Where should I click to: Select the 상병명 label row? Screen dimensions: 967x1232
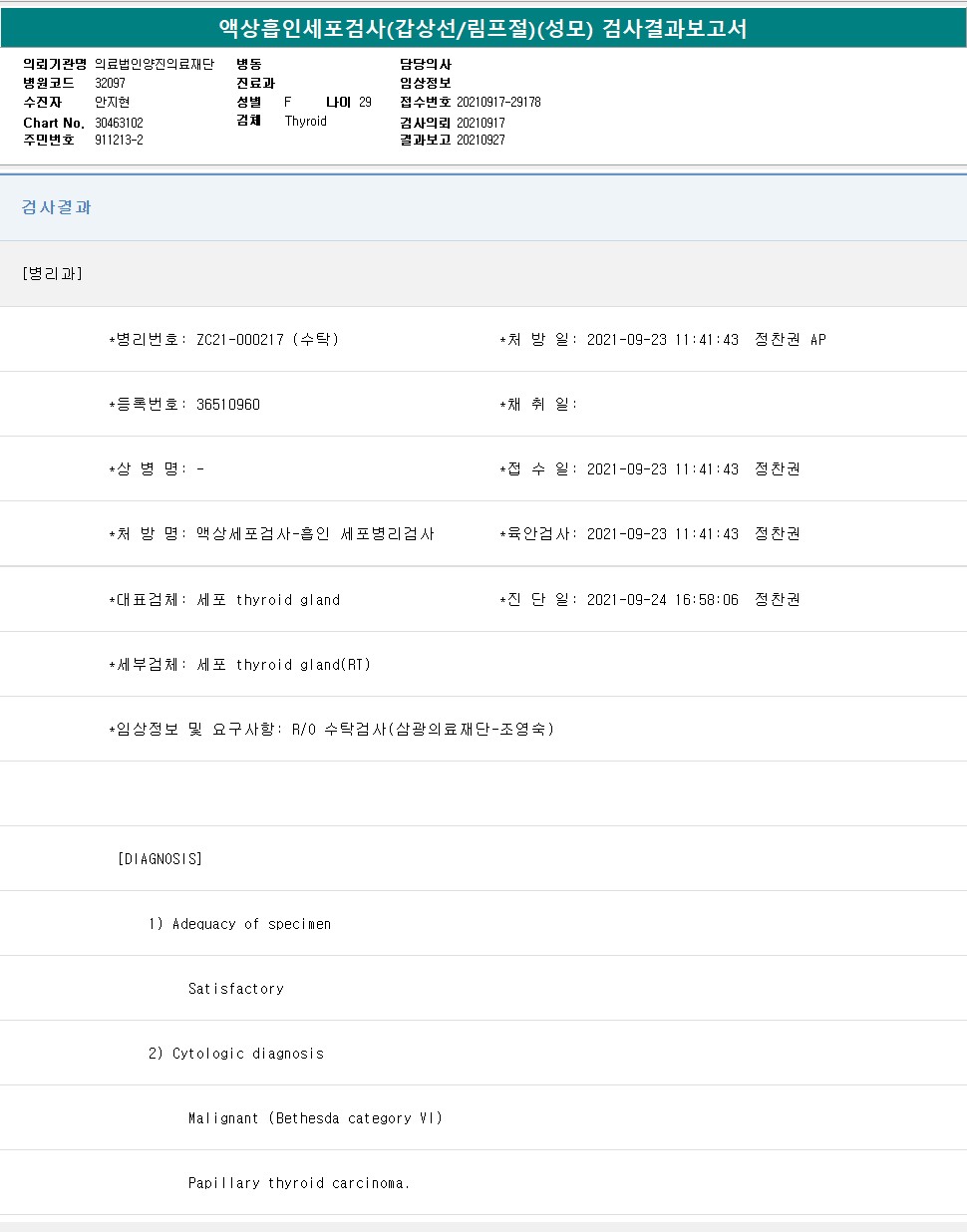[x=157, y=469]
